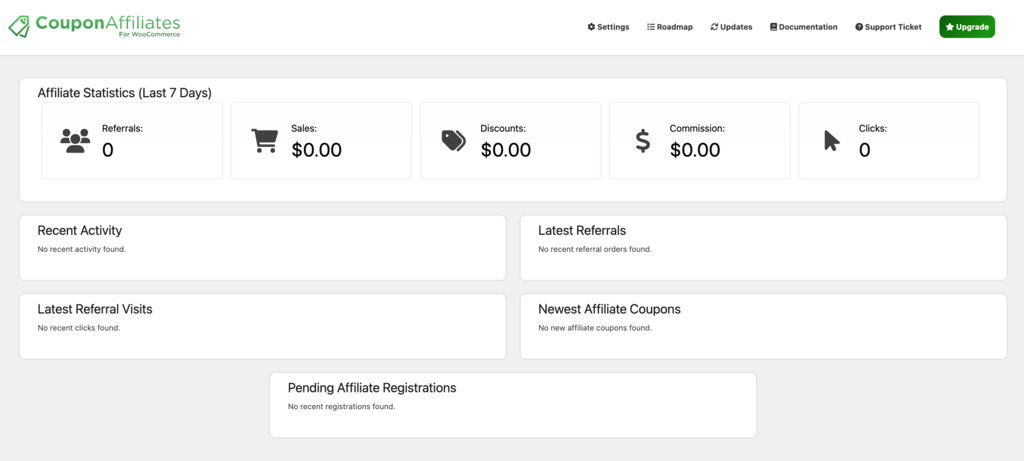Click the Discounts price tags icon
This screenshot has height=461, width=1024.
[454, 141]
